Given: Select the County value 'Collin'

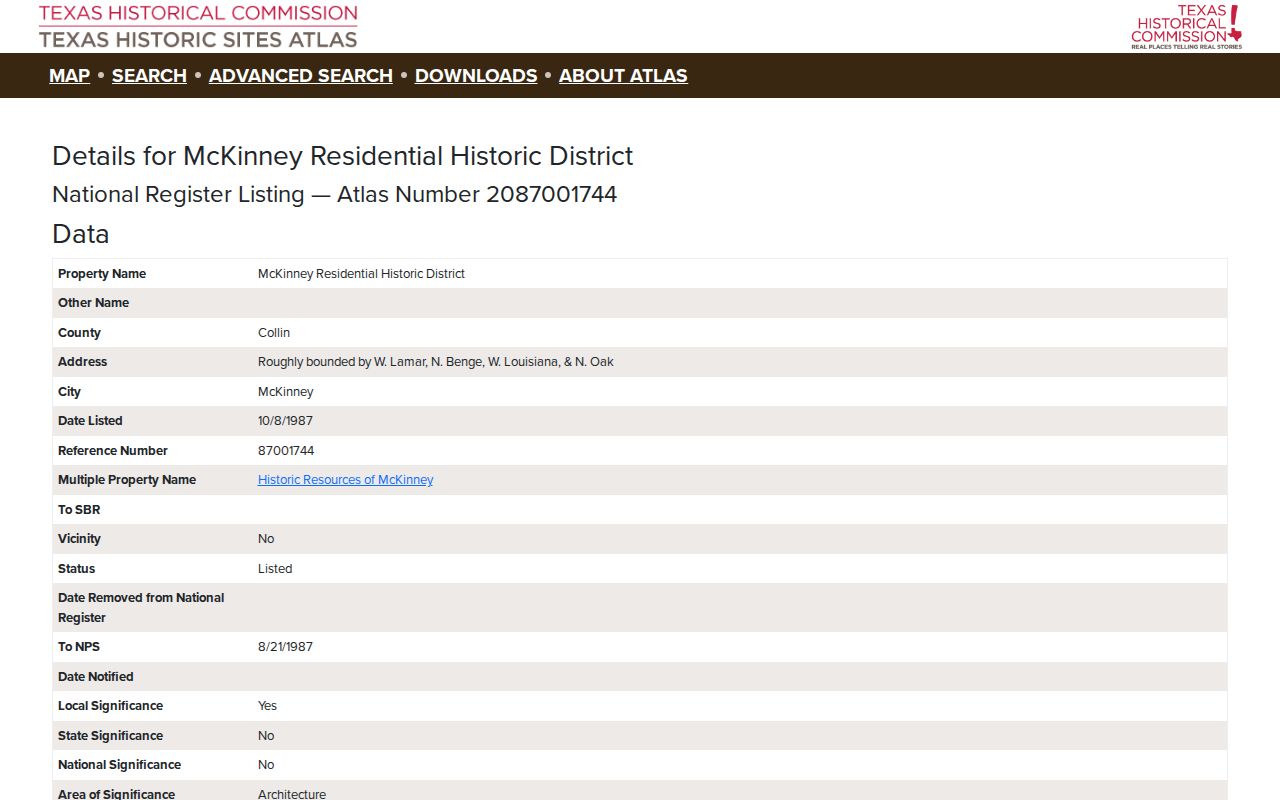Looking at the screenshot, I should click(x=274, y=333).
